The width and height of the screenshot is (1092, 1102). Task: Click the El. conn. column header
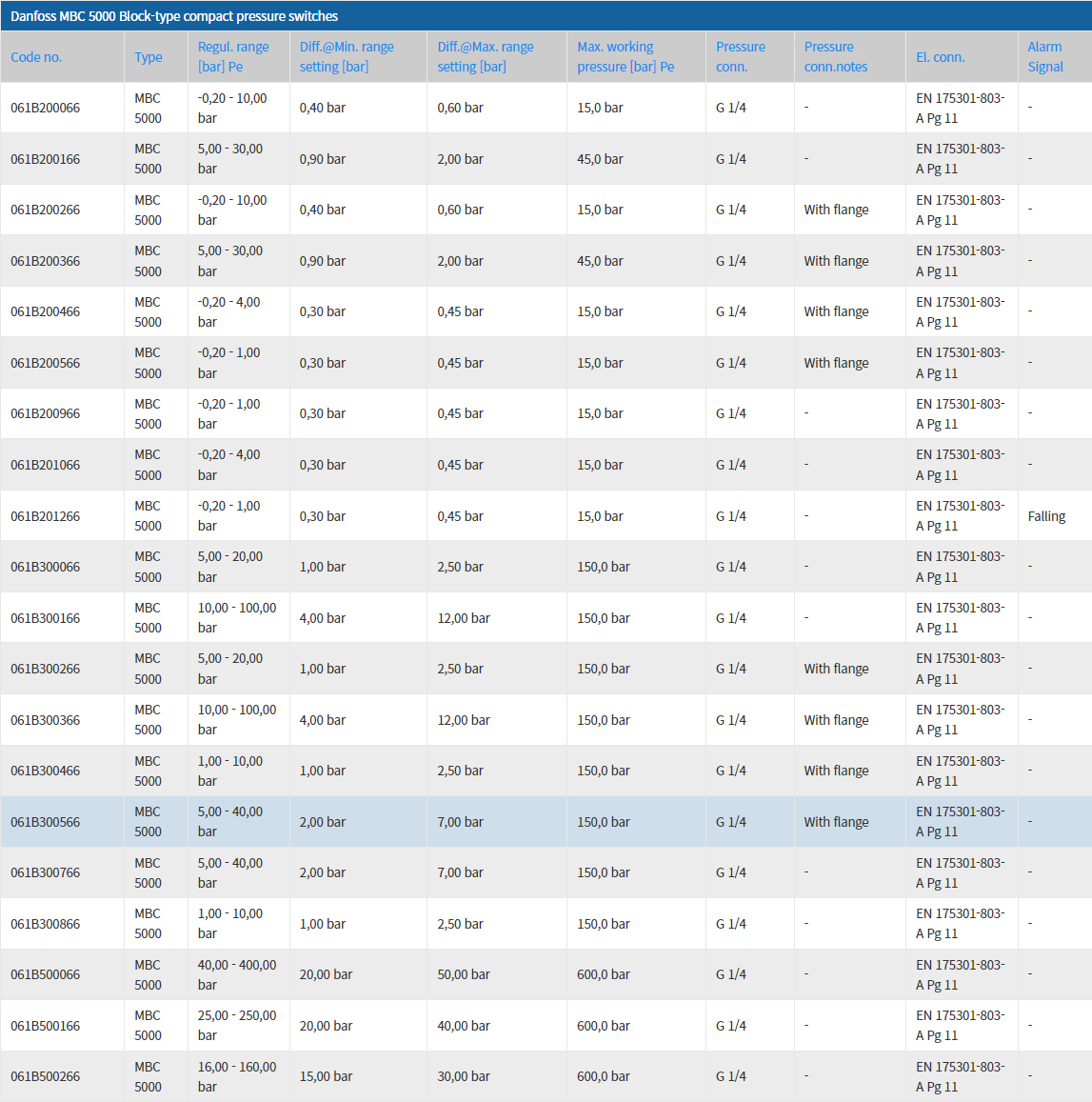click(x=941, y=57)
